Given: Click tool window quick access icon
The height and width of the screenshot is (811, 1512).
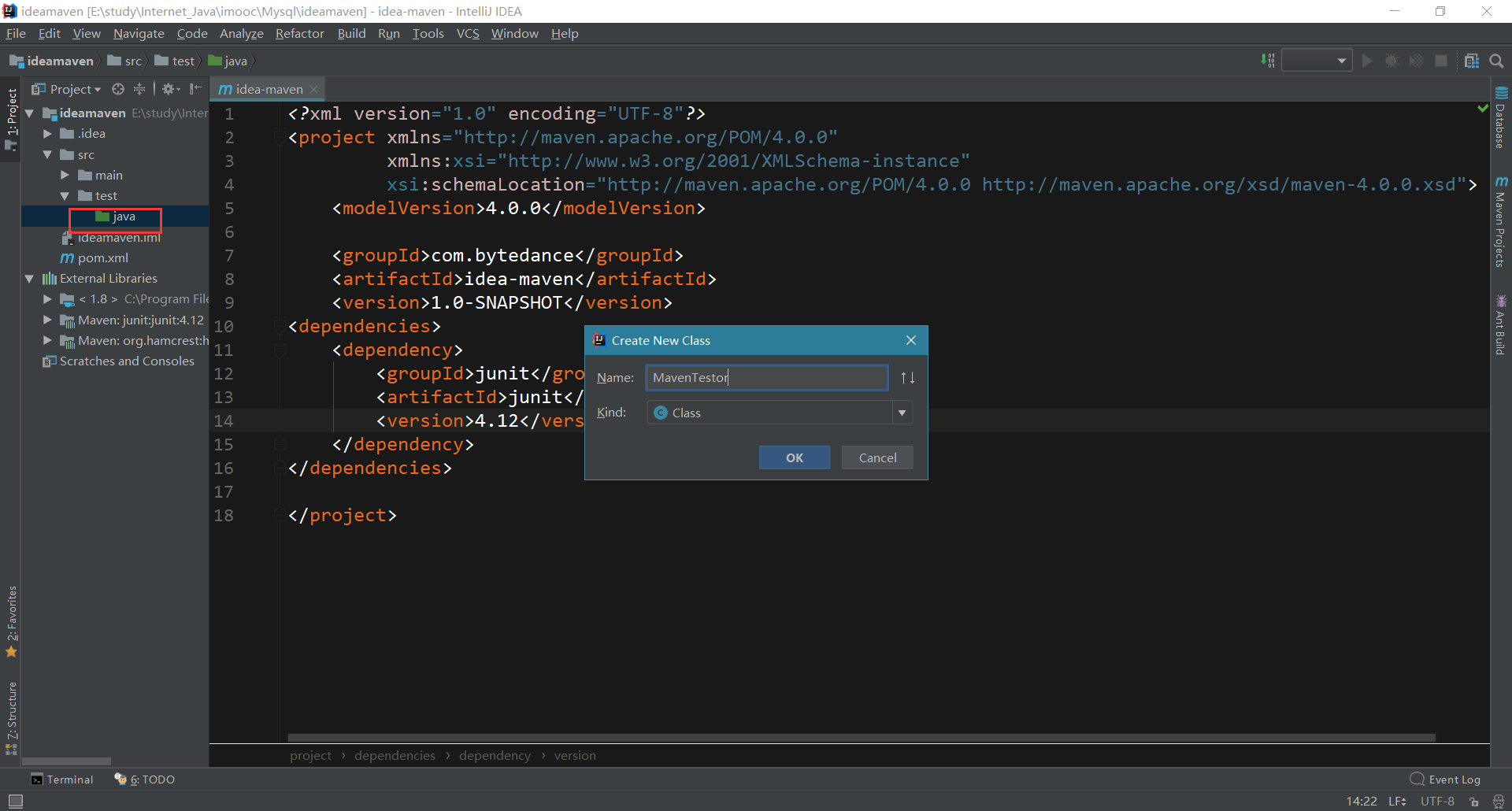Looking at the screenshot, I should click(15, 801).
